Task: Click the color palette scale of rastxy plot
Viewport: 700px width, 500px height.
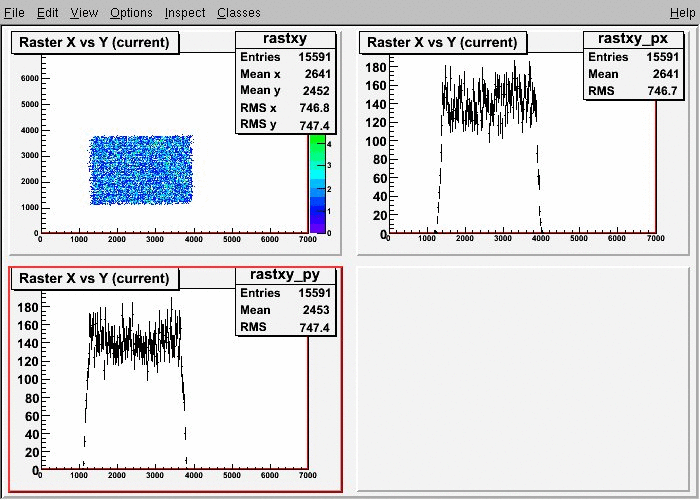Action: [x=318, y=183]
